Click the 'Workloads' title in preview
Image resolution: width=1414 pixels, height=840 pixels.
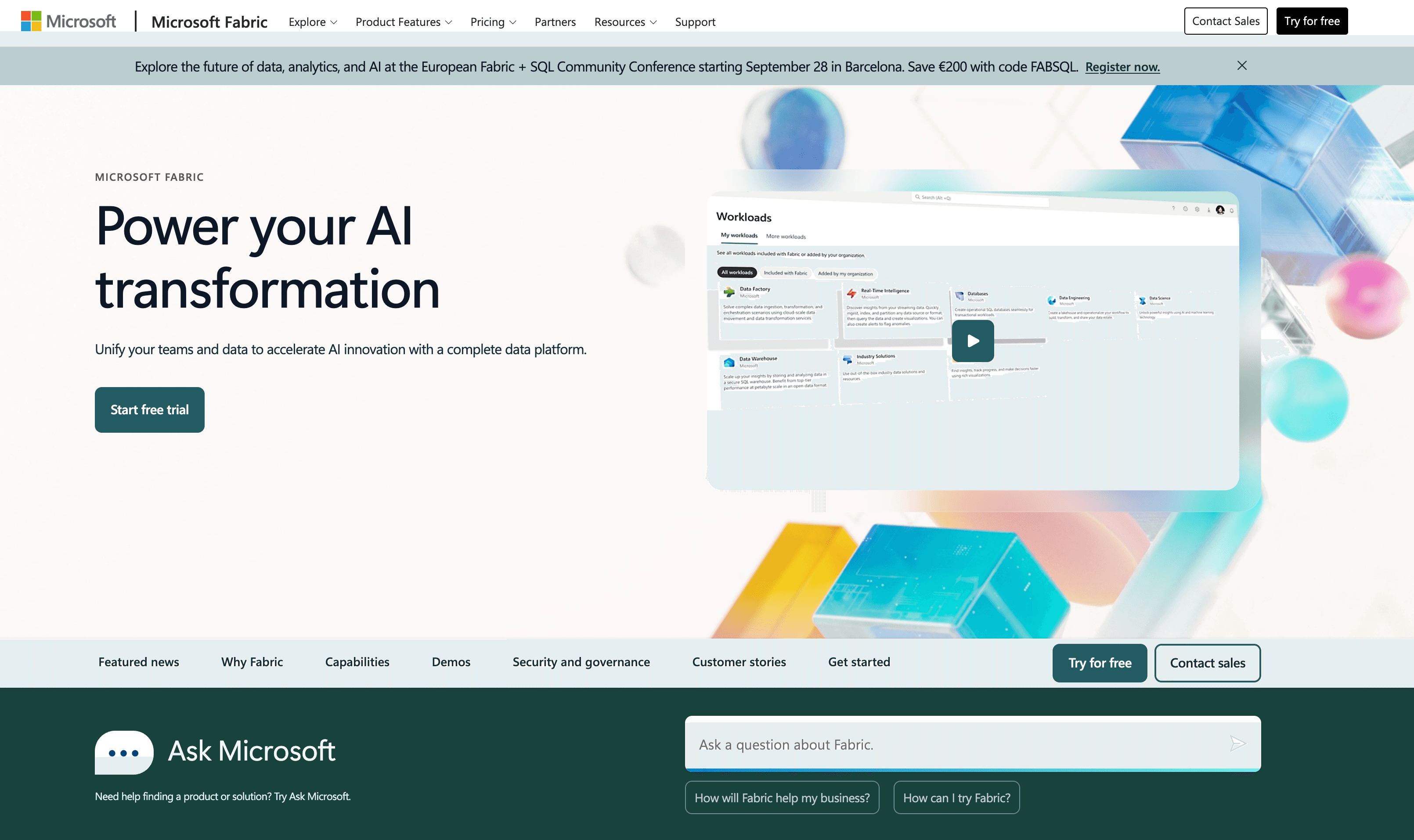[x=743, y=217]
